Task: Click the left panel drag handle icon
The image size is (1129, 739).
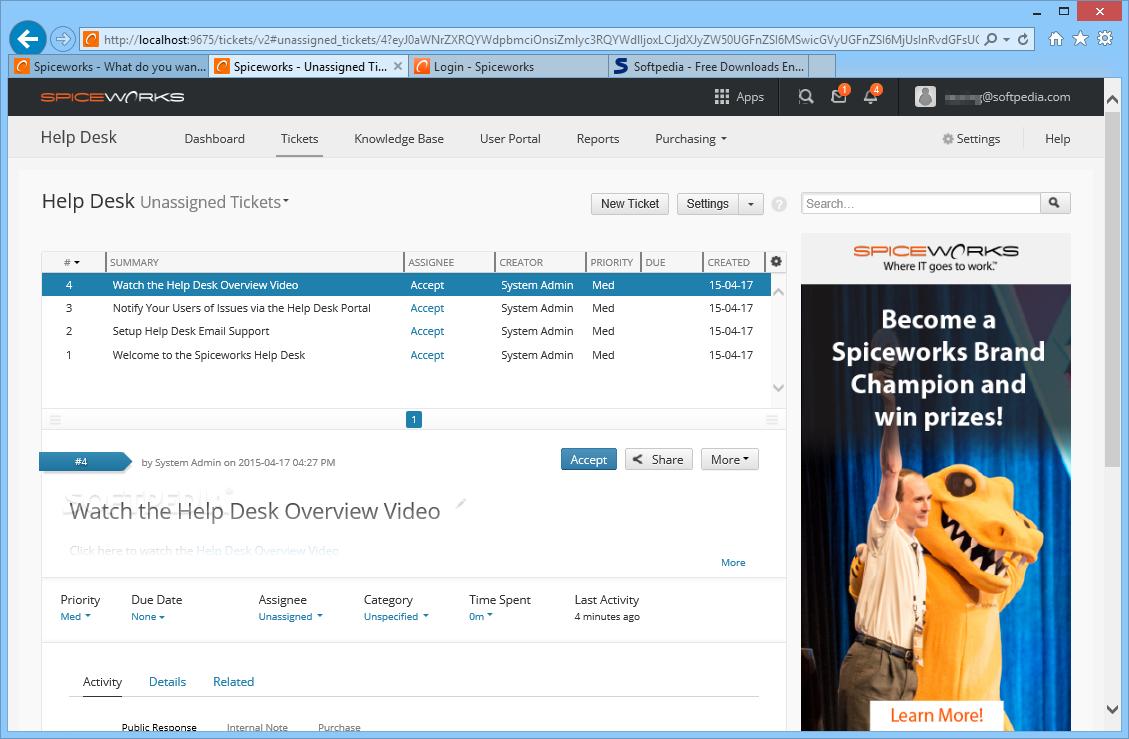Action: click(55, 419)
